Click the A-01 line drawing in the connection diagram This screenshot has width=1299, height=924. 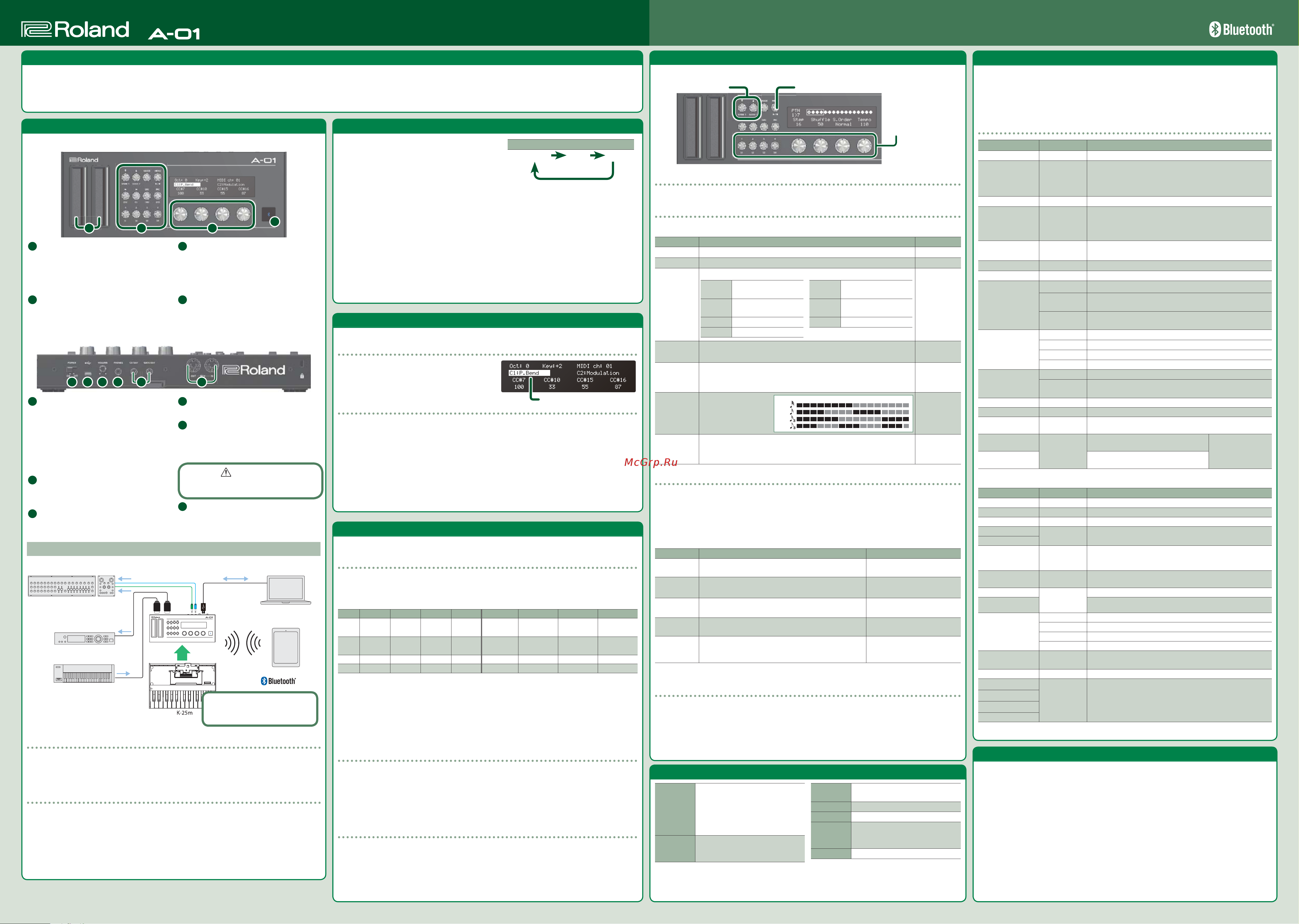coord(182,628)
